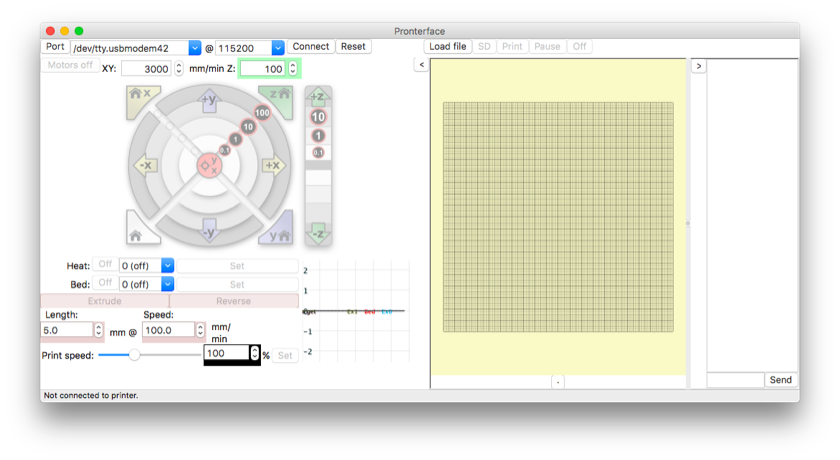Click the Motors off button
Viewport: 840px width, 460px height.
point(70,65)
